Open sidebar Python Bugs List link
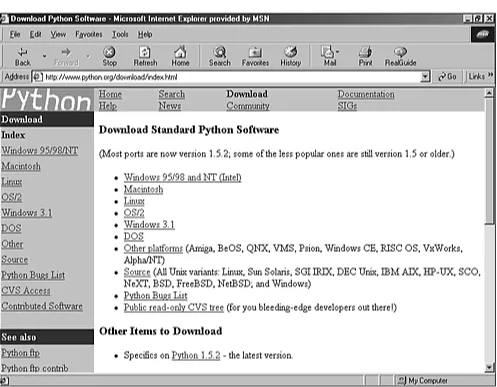The image size is (497, 387). coord(33,275)
